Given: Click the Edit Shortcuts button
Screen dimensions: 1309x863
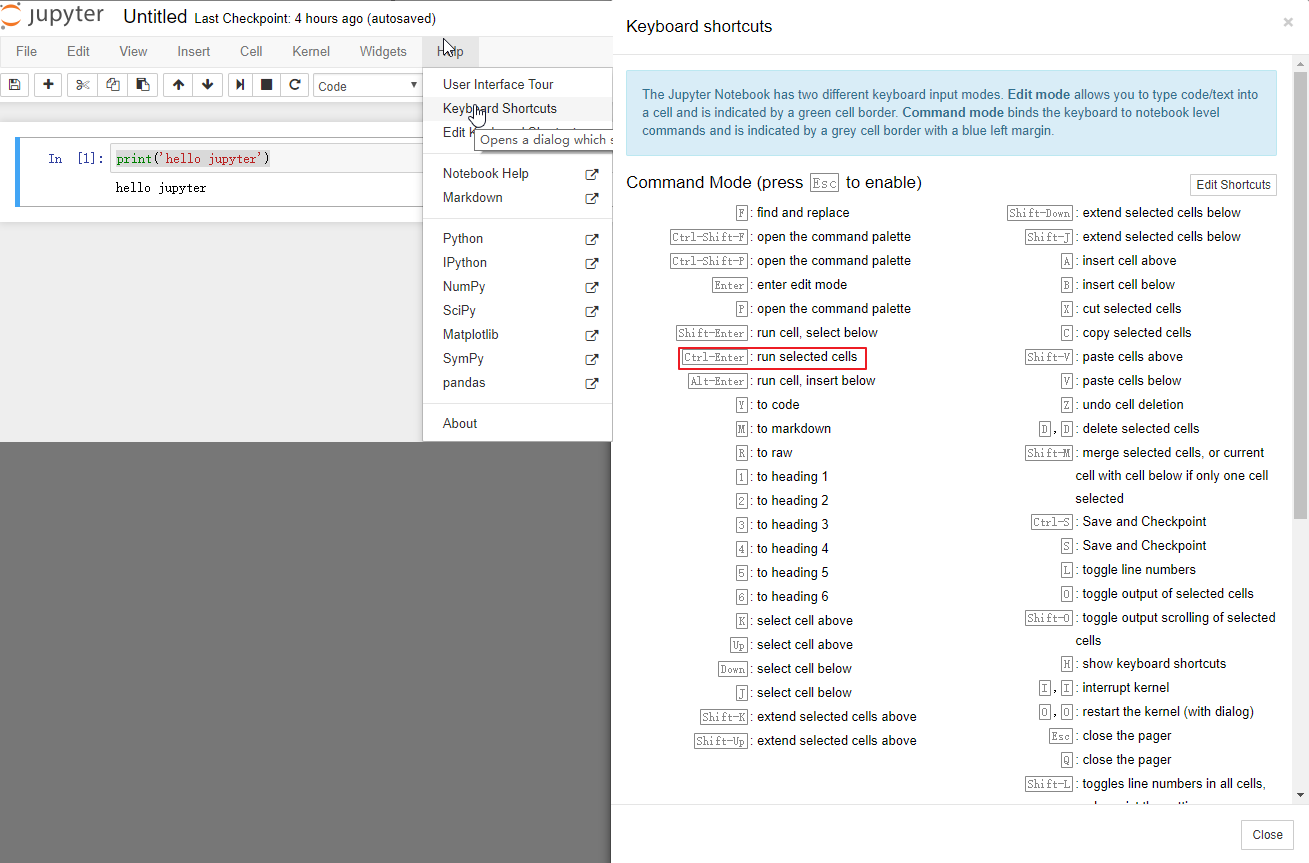Looking at the screenshot, I should pos(1233,185).
